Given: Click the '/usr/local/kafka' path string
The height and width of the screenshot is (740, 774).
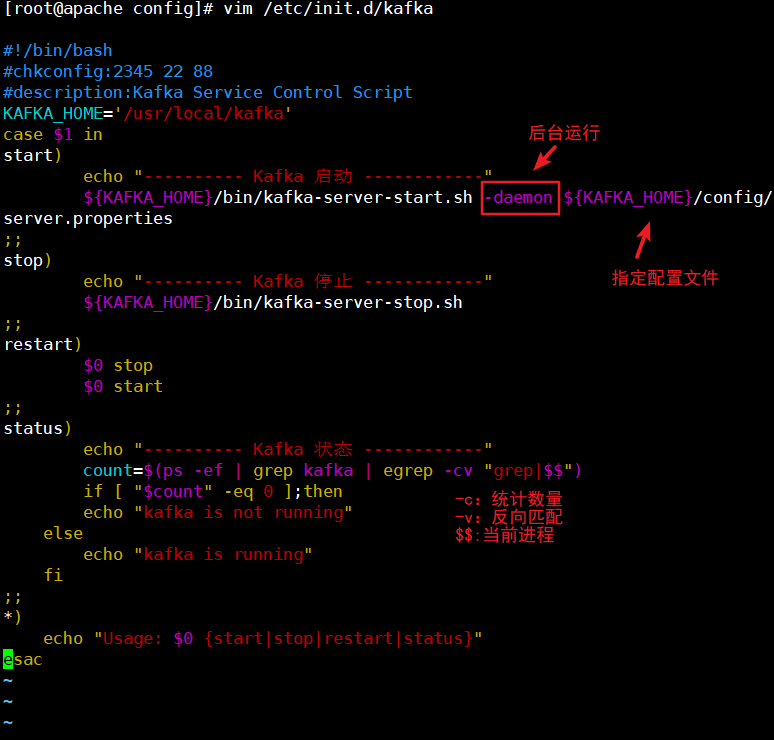Looking at the screenshot, I should click(x=204, y=114).
